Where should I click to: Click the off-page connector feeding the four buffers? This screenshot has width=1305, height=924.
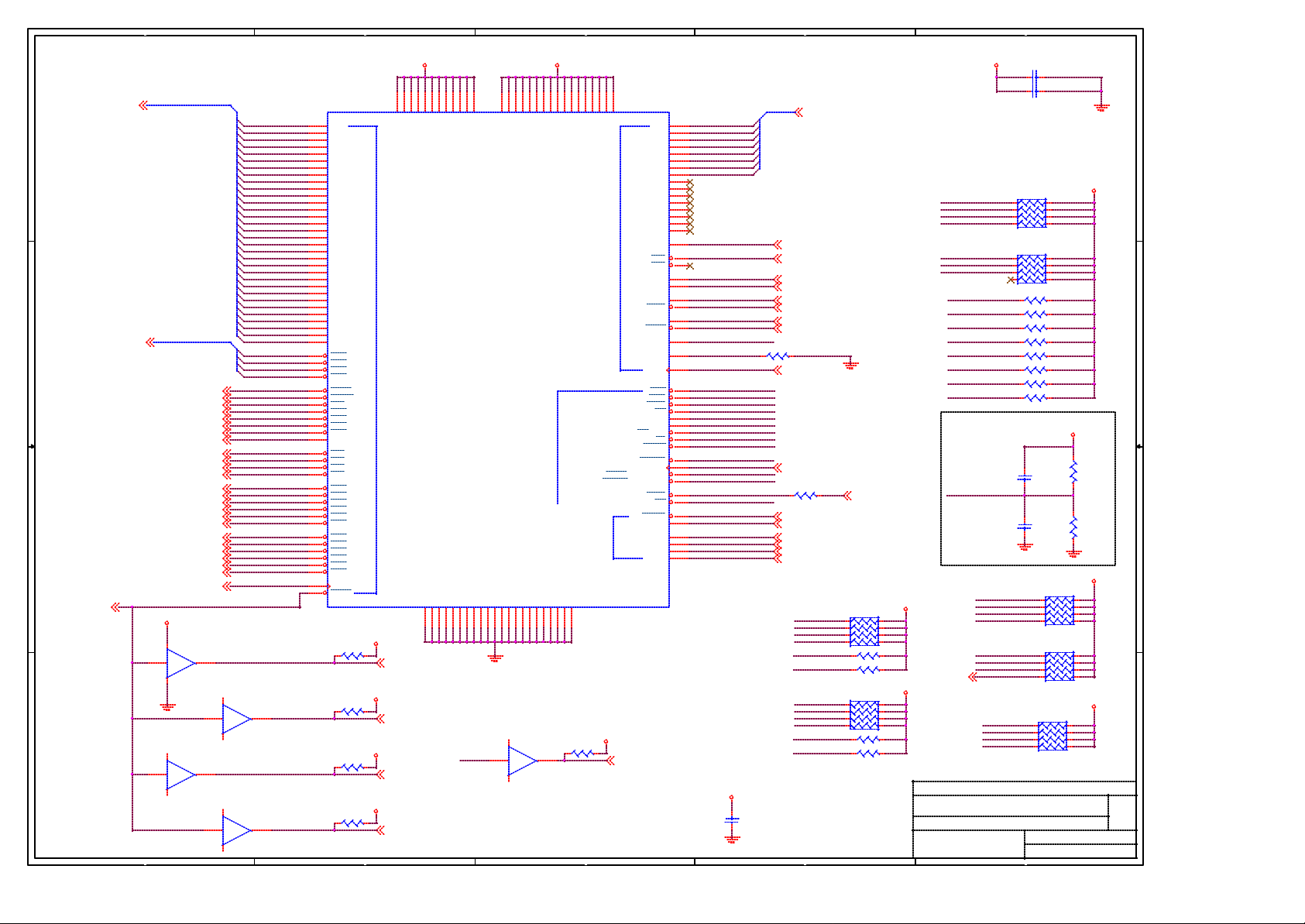(115, 607)
